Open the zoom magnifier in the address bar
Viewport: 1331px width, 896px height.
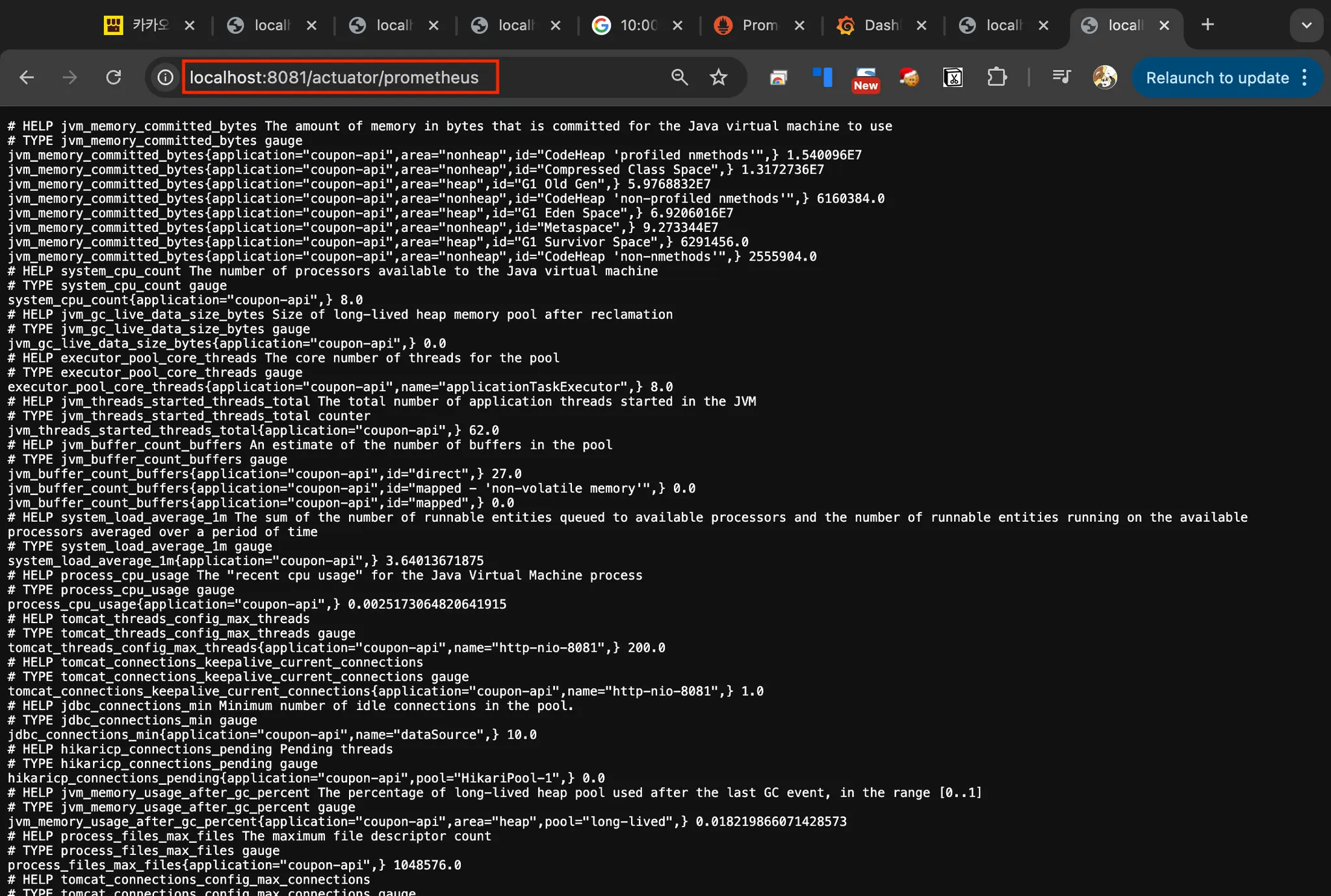pyautogui.click(x=679, y=77)
